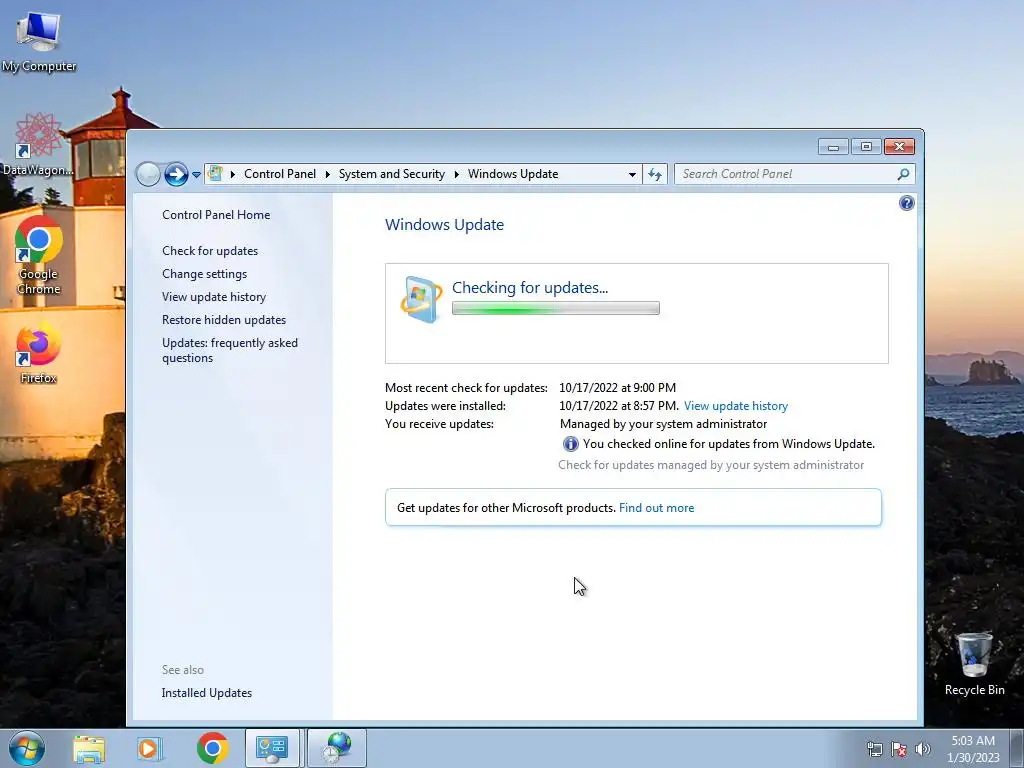Select the Windows Update breadcrumb
The width and height of the screenshot is (1024, 768).
513,174
